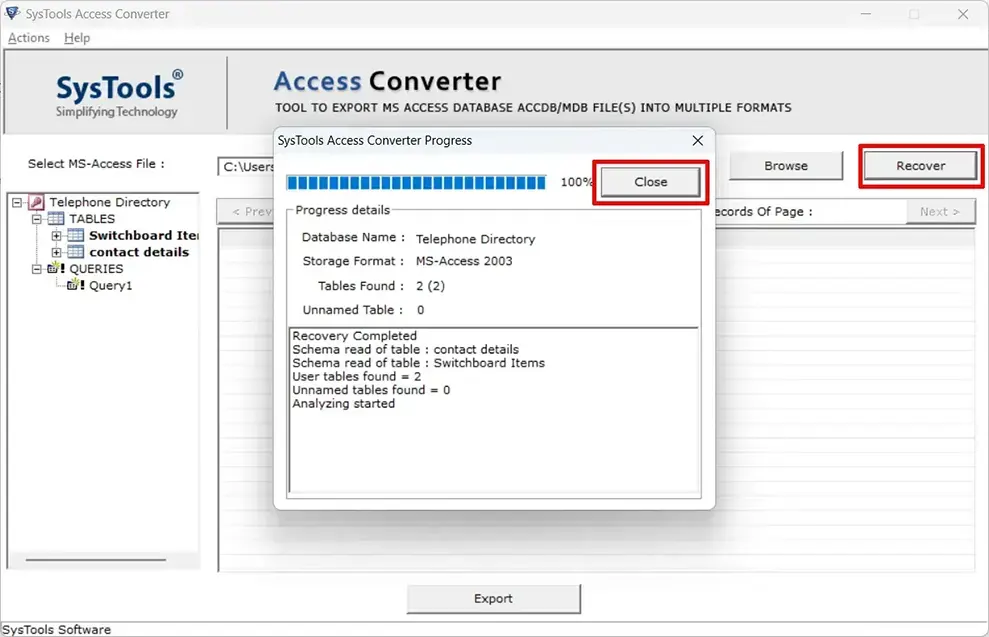Click 'Schema read of table : Switchboard Items' line

[418, 363]
